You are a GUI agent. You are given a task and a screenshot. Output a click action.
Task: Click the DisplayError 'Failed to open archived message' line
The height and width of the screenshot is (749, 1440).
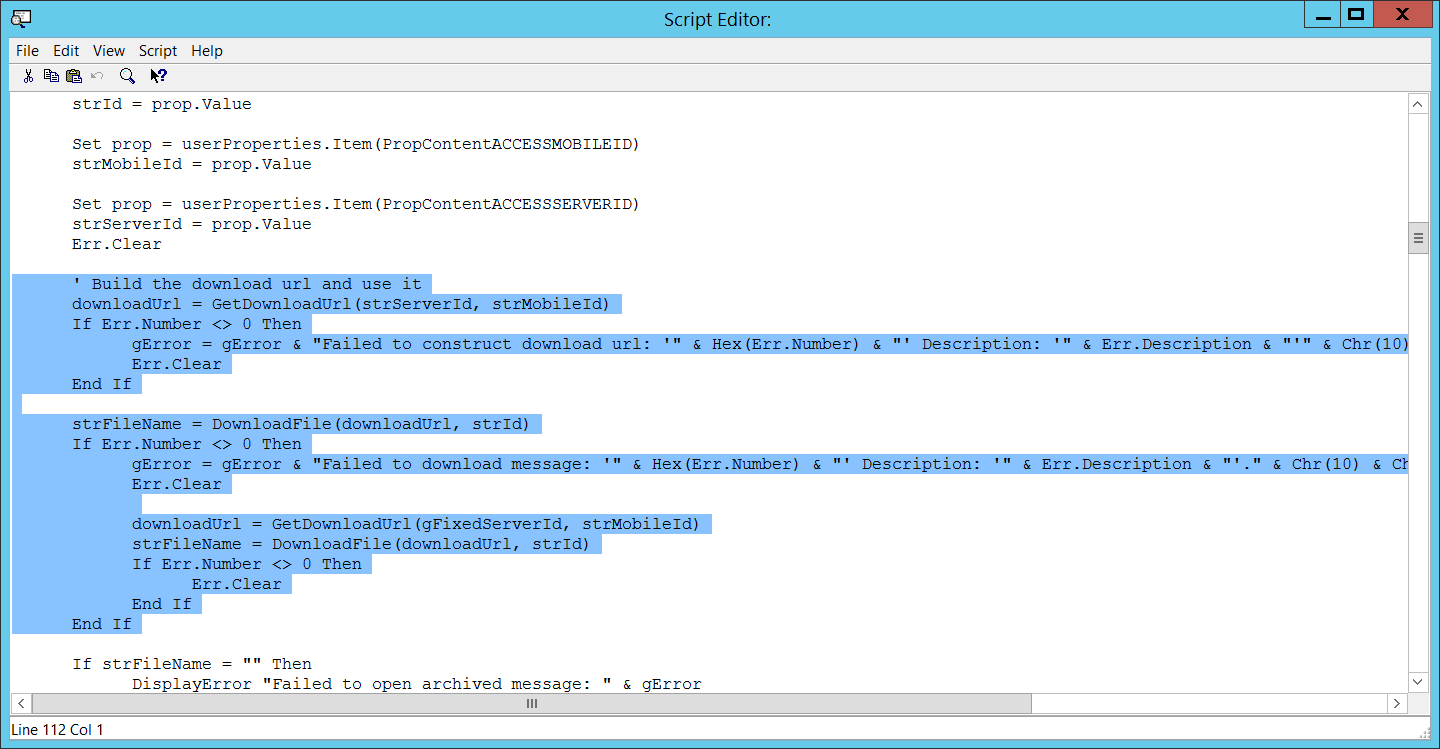tap(417, 684)
